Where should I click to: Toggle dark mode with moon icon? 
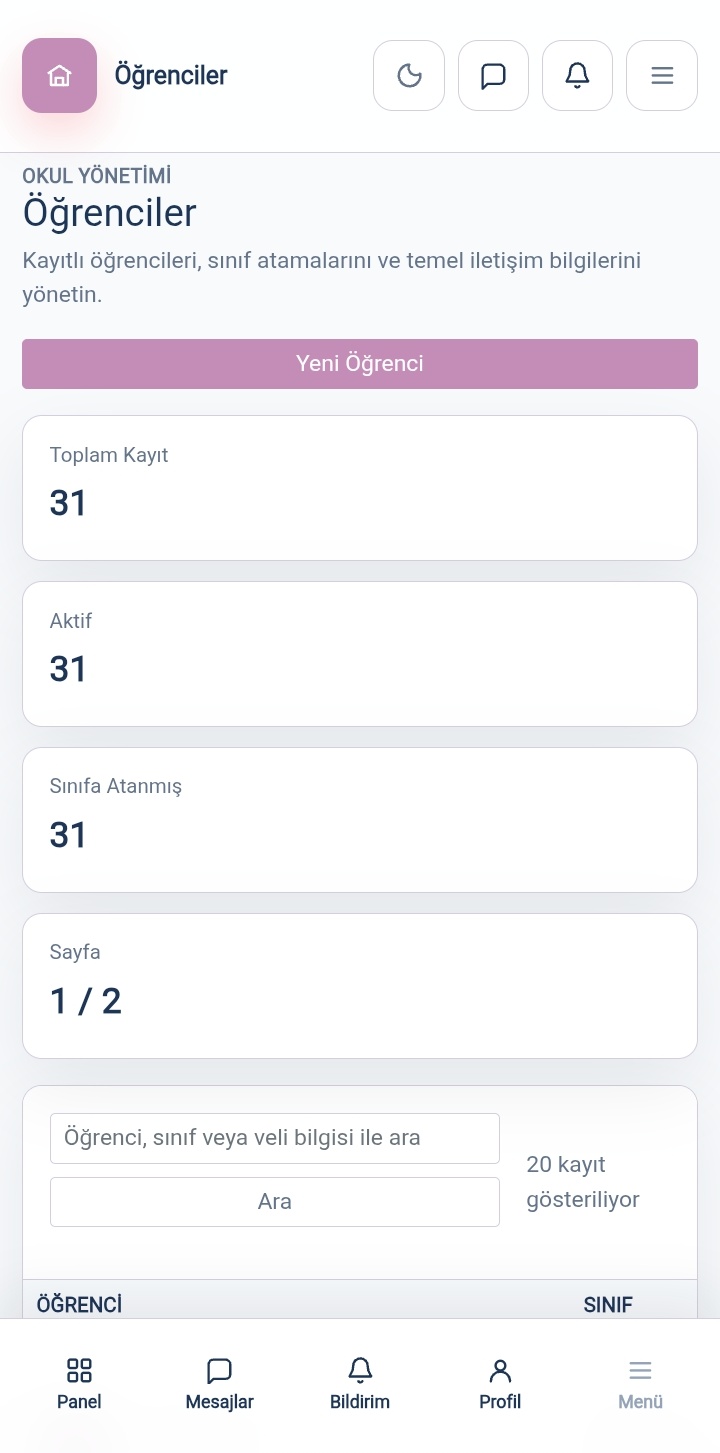pos(409,75)
